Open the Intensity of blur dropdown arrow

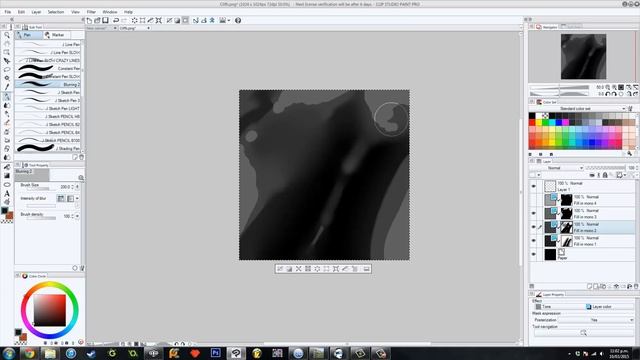(77, 198)
